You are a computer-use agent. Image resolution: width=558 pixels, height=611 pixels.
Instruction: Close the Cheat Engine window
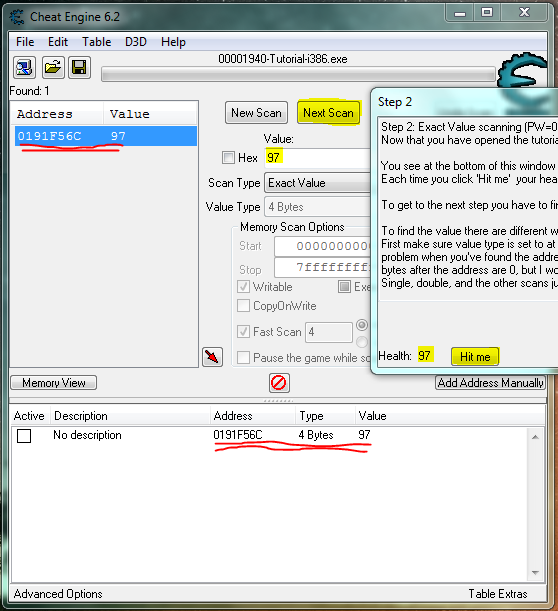(x=524, y=13)
